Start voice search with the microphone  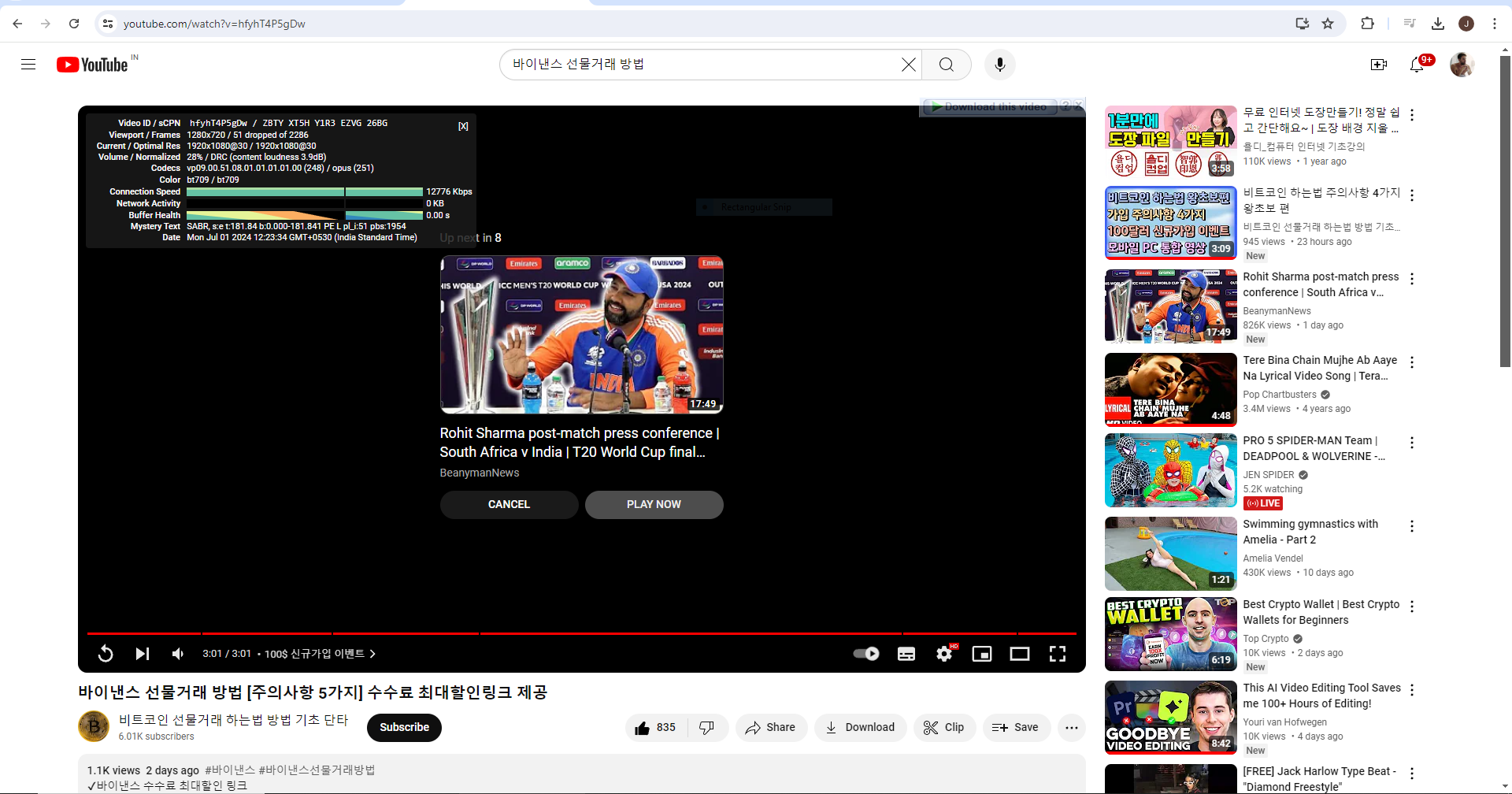click(1000, 65)
